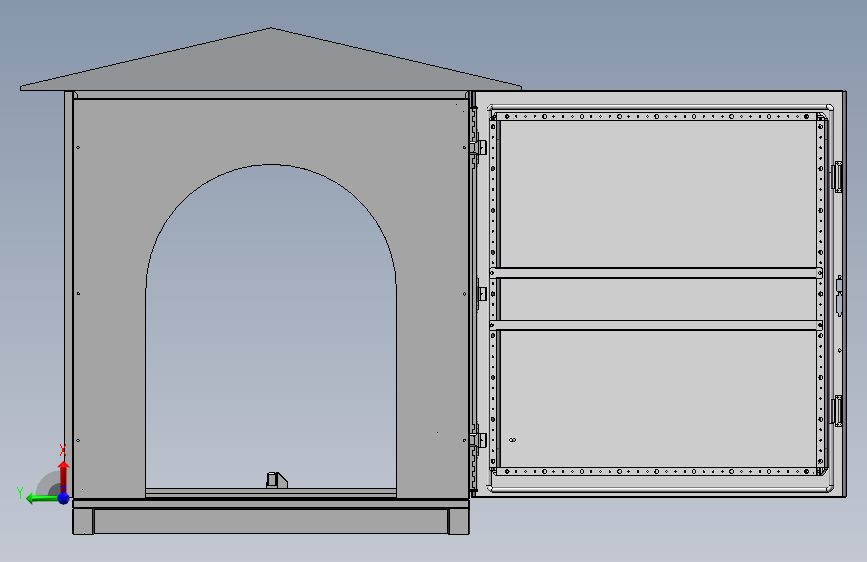Select the pitched roof of the enclosure
This screenshot has height=562, width=867.
[270, 59]
